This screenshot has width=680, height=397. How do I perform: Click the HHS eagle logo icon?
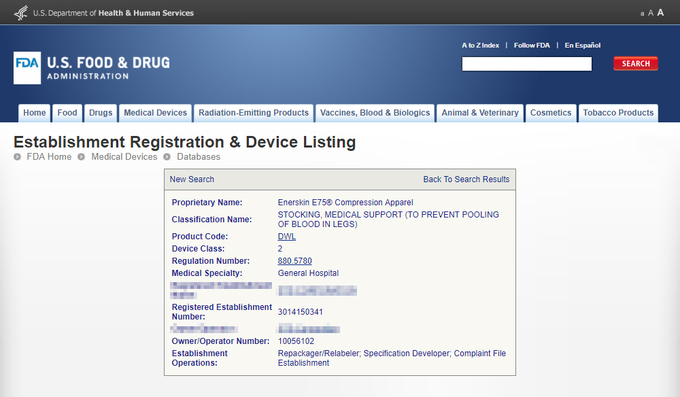21,13
